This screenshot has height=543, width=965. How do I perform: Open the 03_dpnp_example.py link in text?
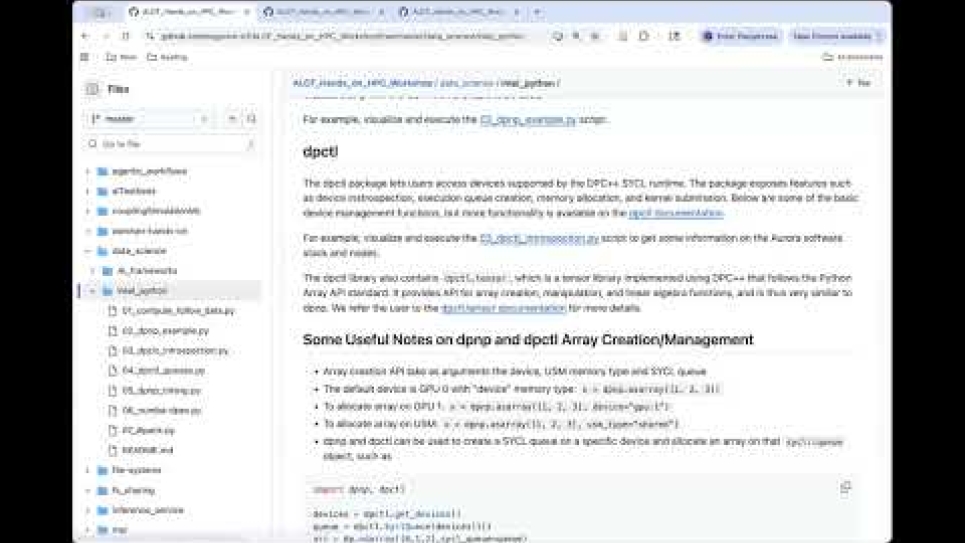[x=528, y=119]
